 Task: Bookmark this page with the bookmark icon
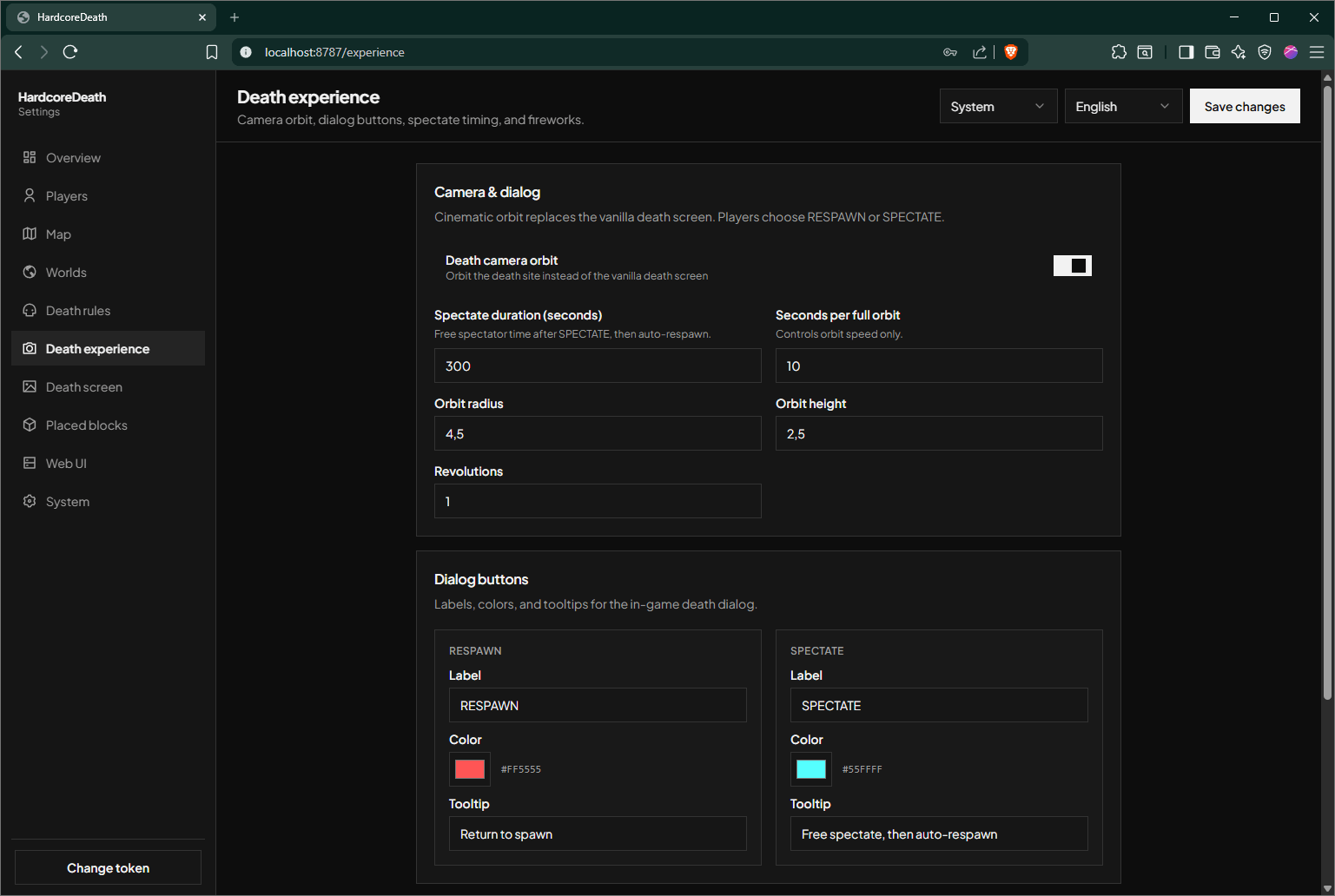212,52
